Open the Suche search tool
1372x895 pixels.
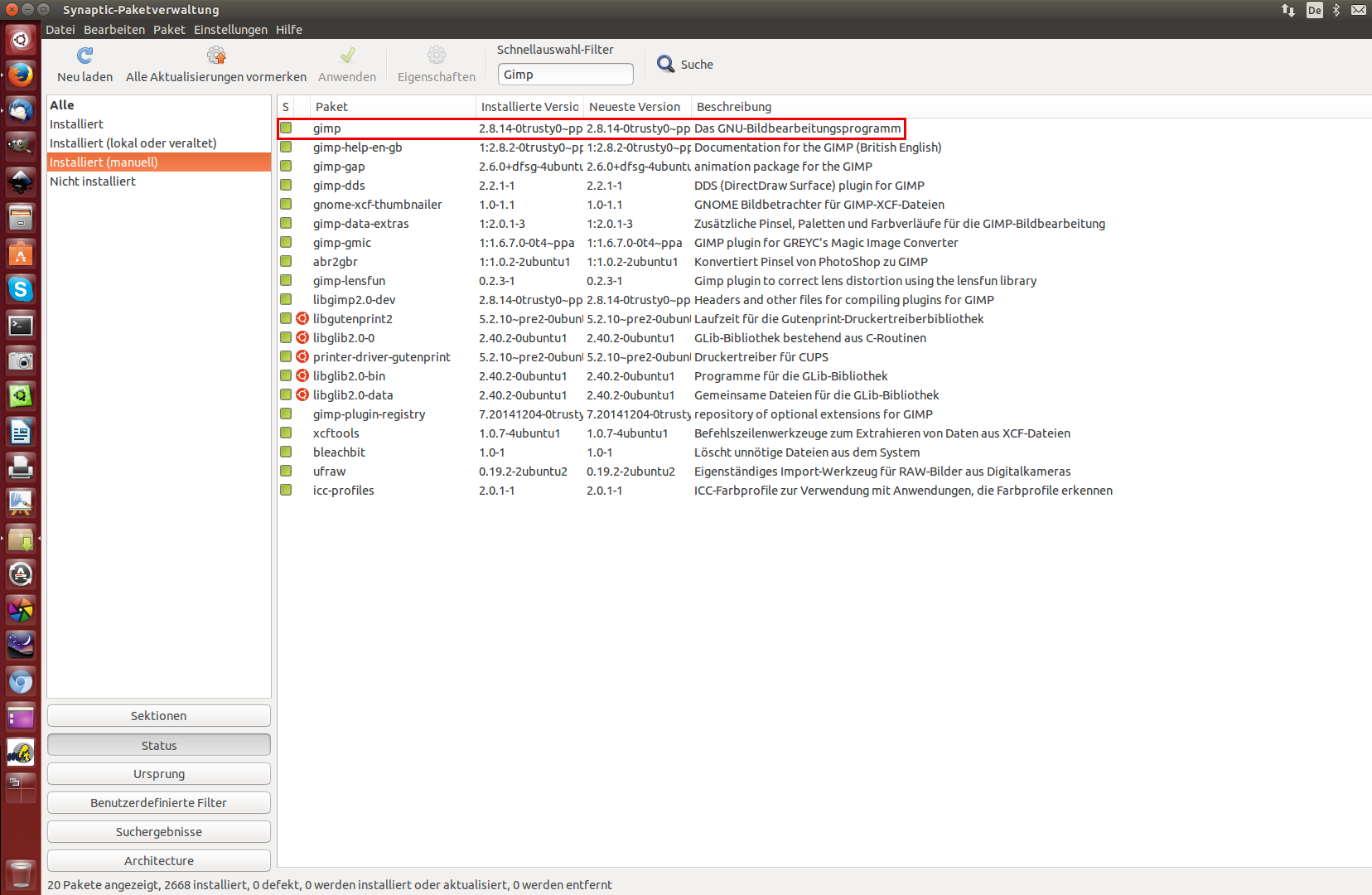684,65
